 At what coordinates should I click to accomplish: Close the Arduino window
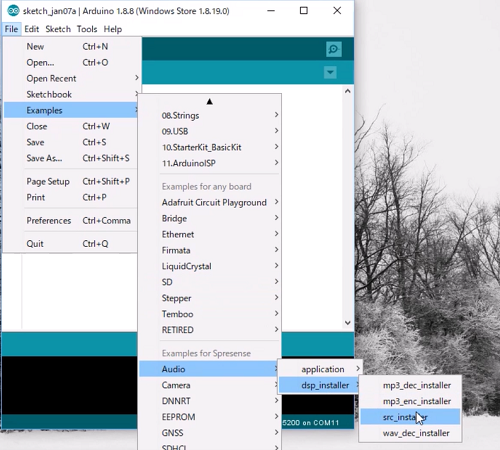coord(337,11)
